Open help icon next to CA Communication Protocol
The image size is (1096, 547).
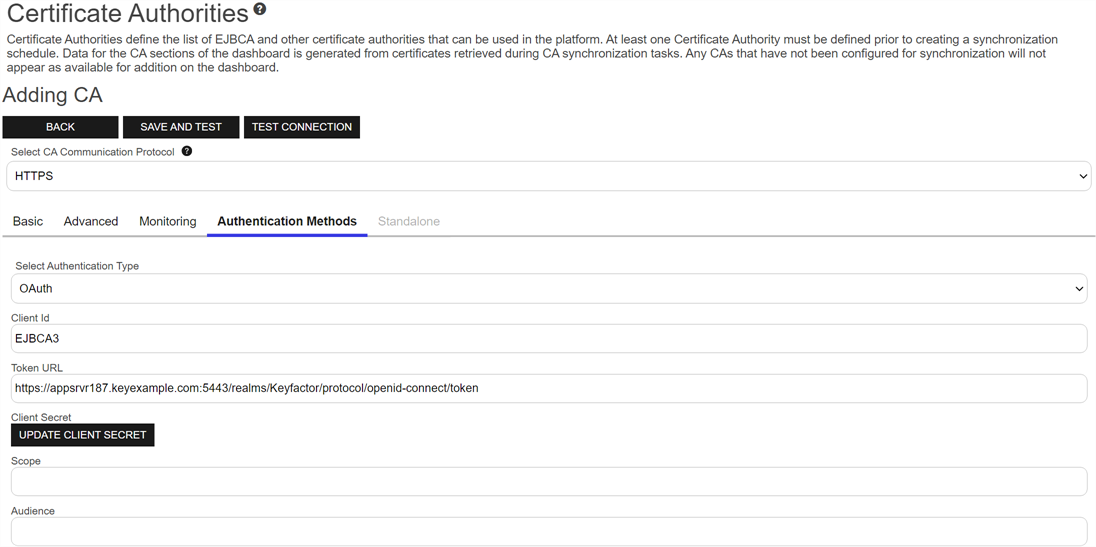tap(187, 152)
